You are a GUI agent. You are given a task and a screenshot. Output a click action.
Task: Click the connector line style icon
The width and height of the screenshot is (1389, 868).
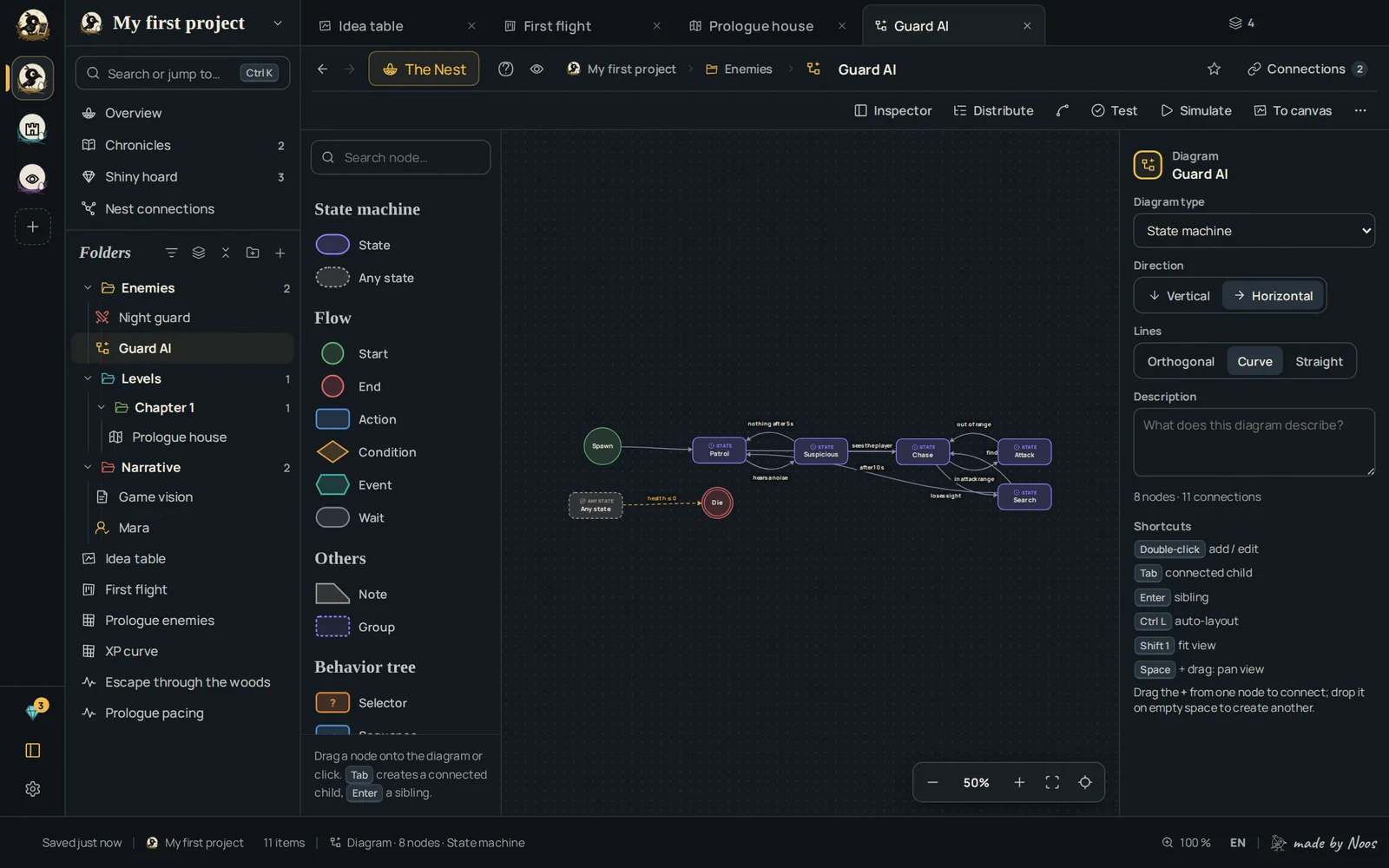[1062, 110]
